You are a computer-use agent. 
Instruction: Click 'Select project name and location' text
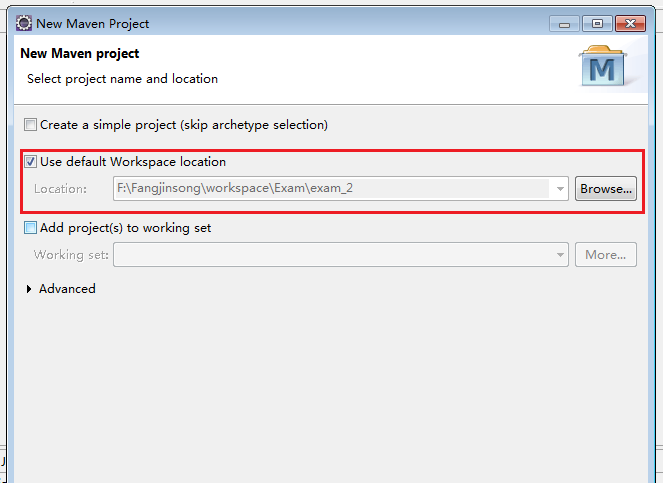point(122,78)
